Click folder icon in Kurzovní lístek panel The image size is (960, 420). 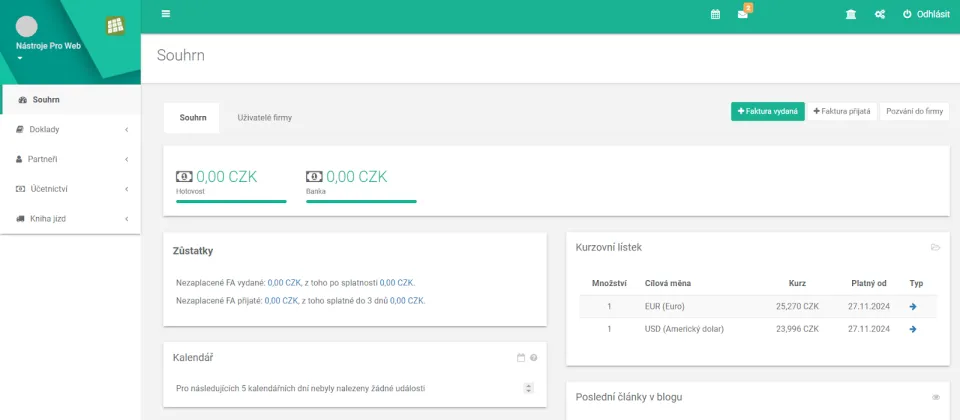pyautogui.click(x=935, y=247)
